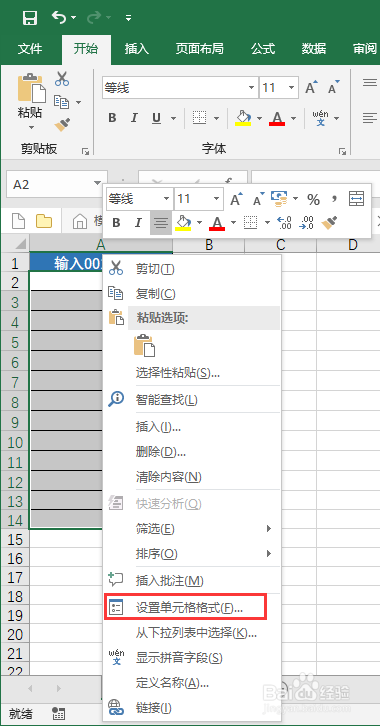
Task: Click mini toolbar Decrease Font Size
Action: 258,200
